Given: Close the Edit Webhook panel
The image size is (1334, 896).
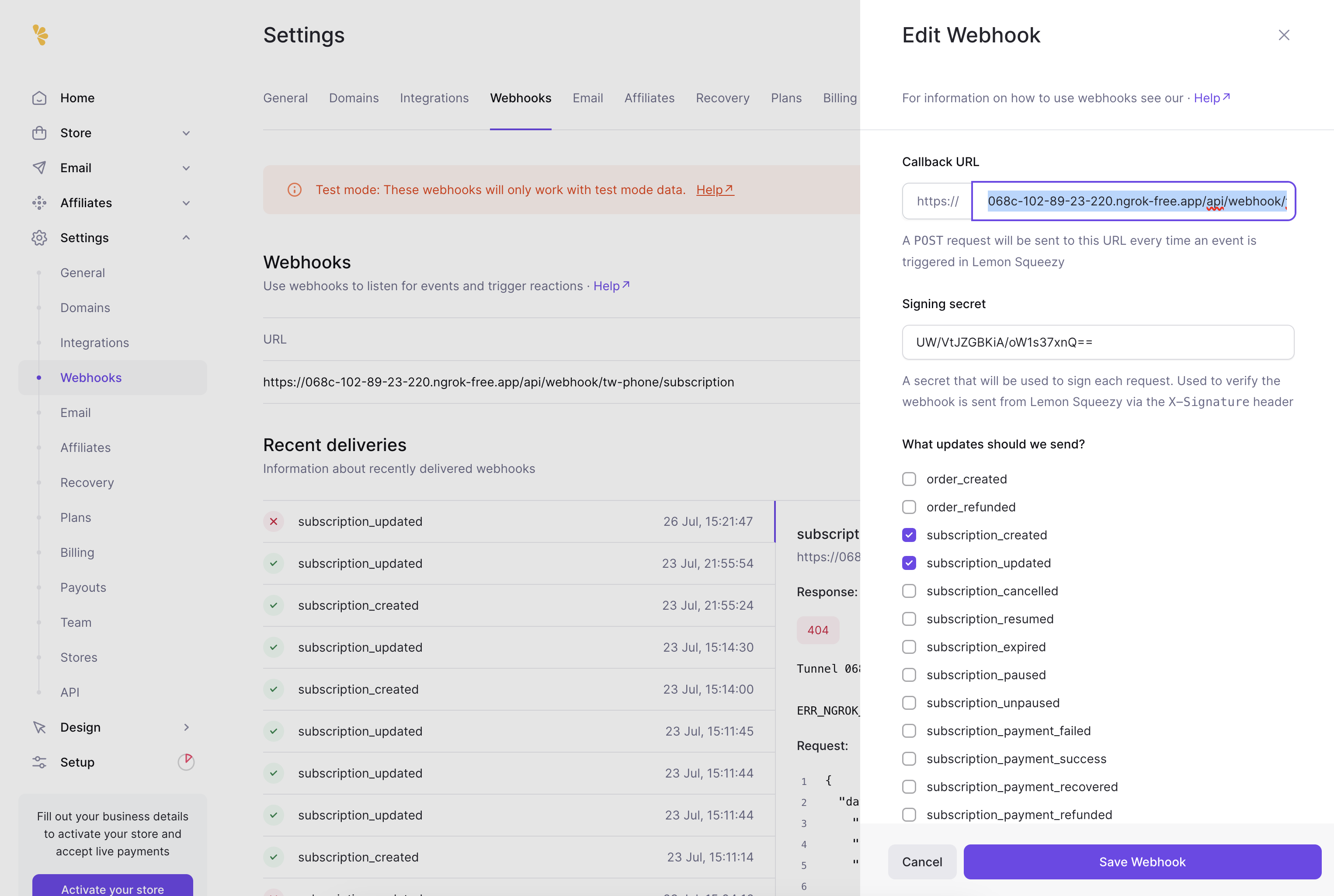Looking at the screenshot, I should click(1284, 35).
